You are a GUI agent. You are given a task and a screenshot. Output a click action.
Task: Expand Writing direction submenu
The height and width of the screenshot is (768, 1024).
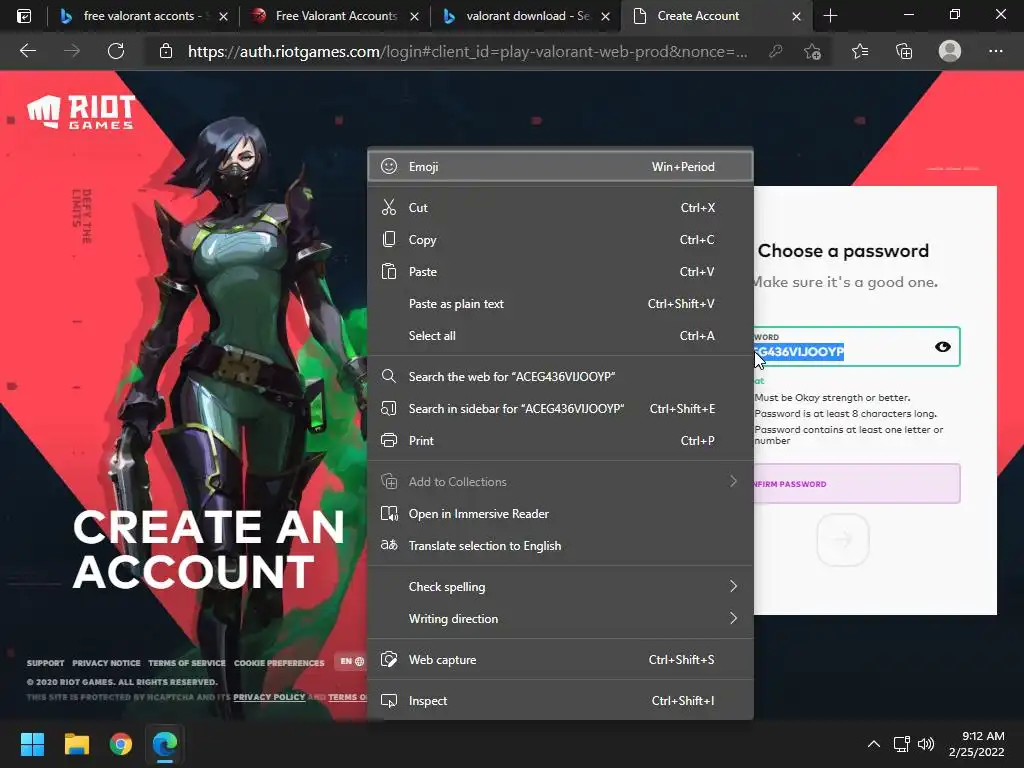point(560,618)
